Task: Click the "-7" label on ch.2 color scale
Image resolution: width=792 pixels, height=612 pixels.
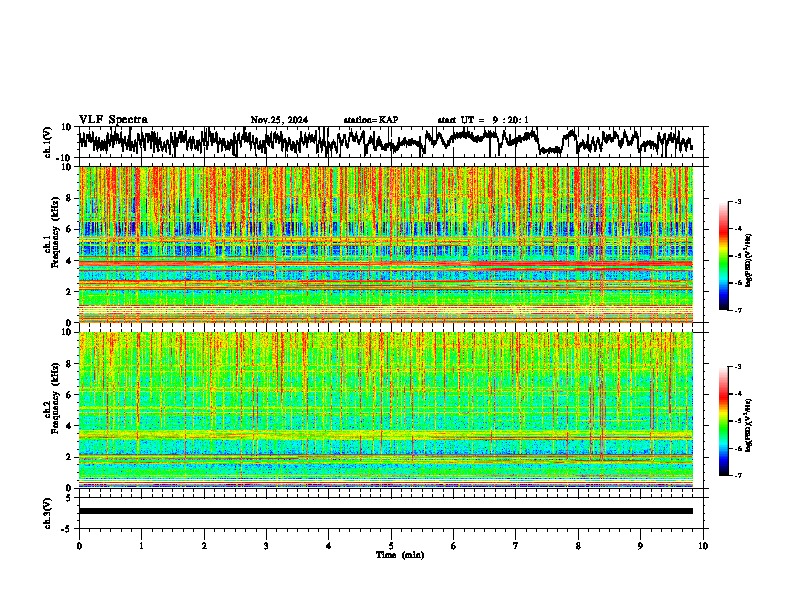Action: pos(738,475)
